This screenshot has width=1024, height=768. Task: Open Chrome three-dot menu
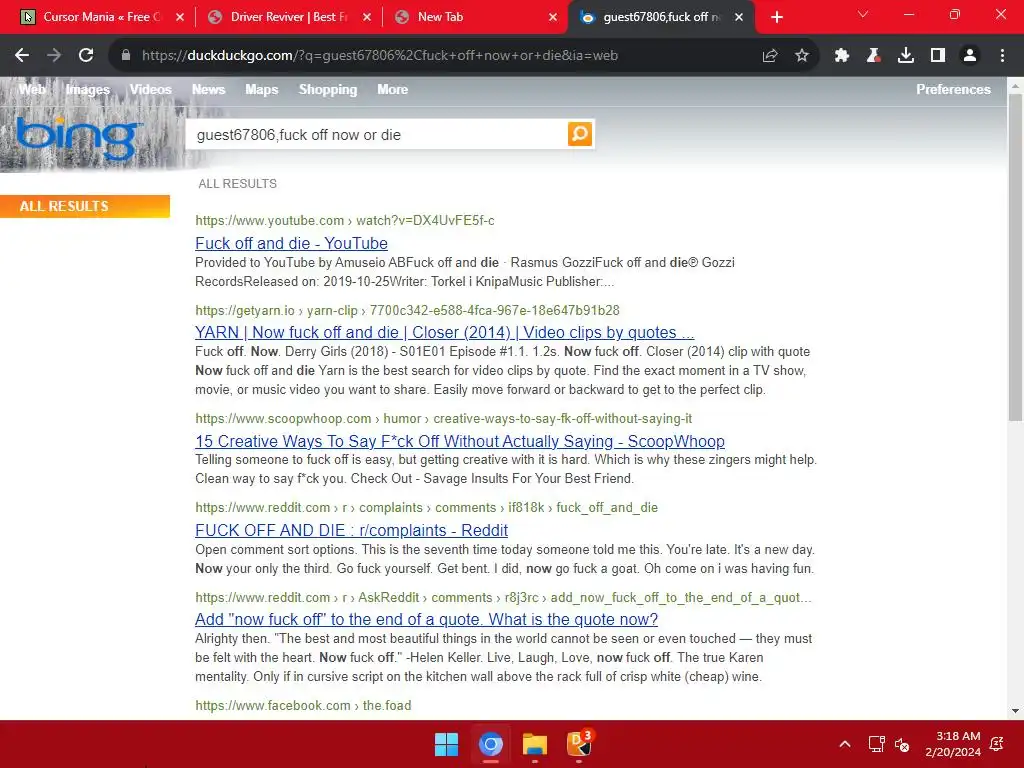click(x=1002, y=56)
